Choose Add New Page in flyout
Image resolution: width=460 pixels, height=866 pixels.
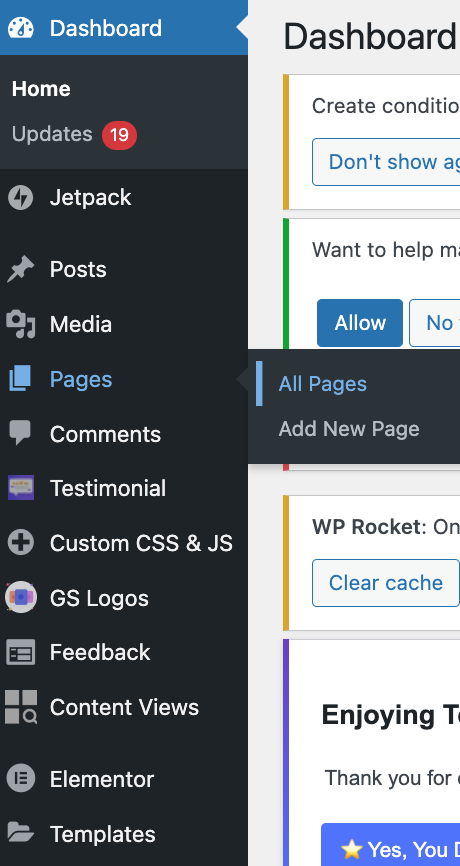[x=349, y=429]
